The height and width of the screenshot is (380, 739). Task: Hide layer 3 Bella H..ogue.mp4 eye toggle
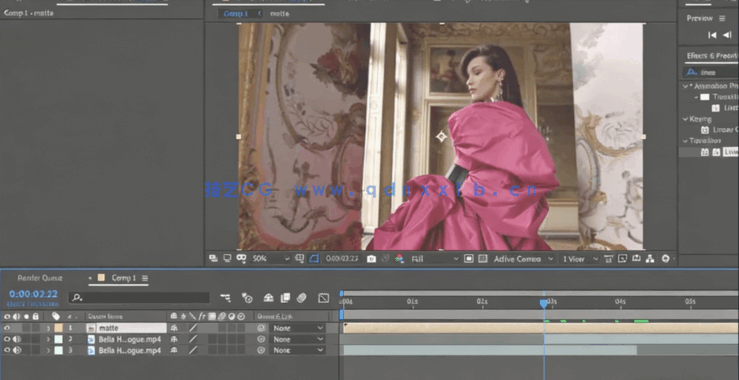7,350
